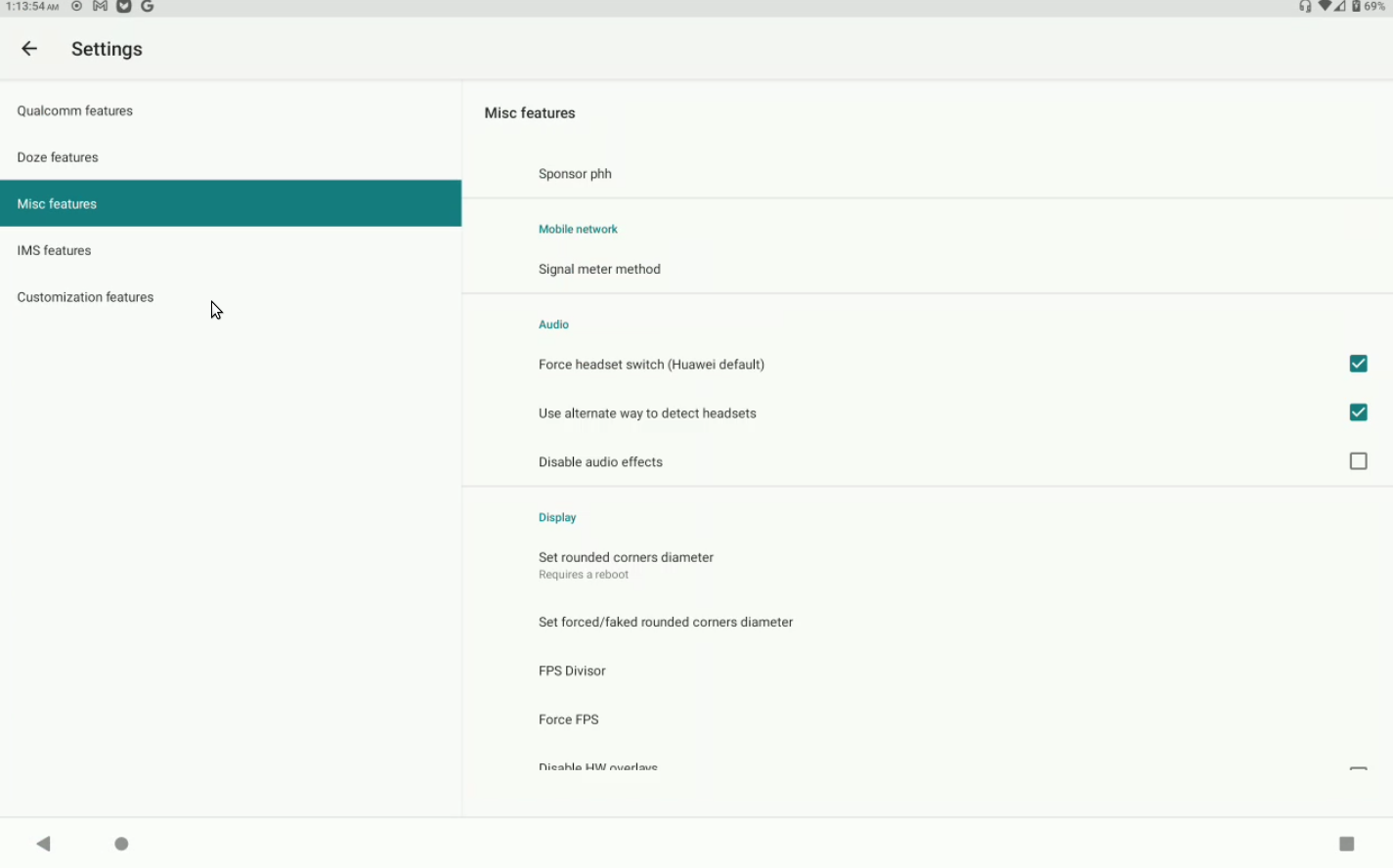Open Set forced/faked rounded corners diameter
Image resolution: width=1393 pixels, height=868 pixels.
pos(665,622)
